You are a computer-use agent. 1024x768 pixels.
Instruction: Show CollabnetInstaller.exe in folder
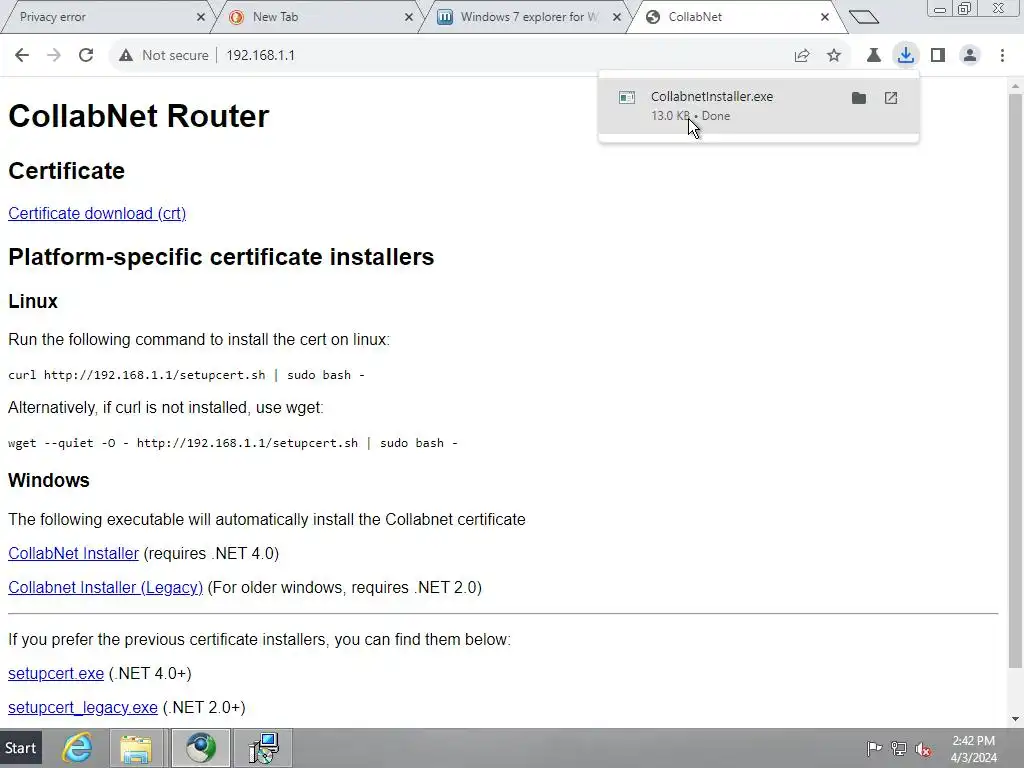(x=859, y=98)
